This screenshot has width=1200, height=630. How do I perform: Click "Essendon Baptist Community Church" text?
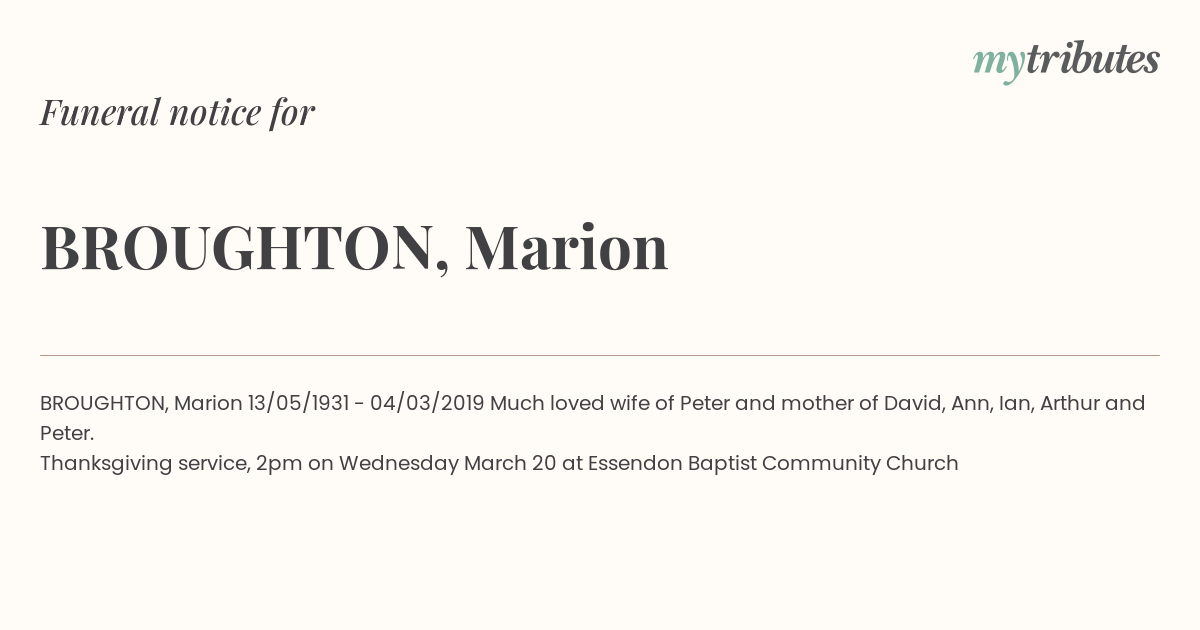(x=773, y=463)
